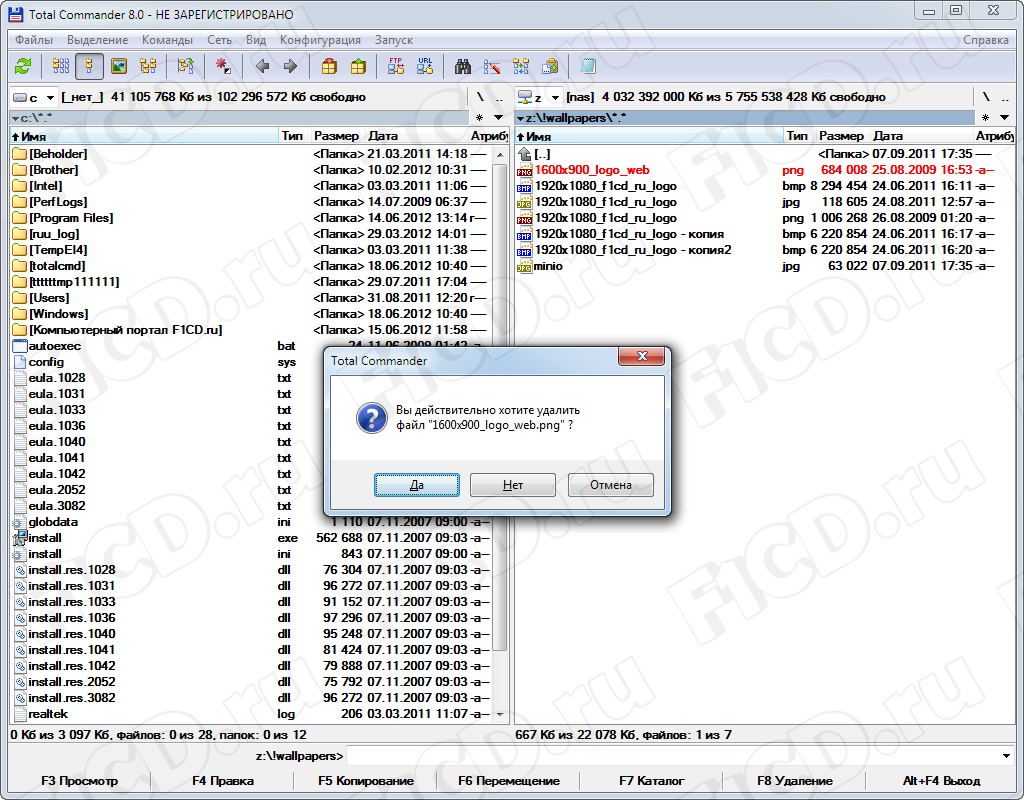Open the Справка help menu
This screenshot has height=800, width=1024.
tap(985, 40)
